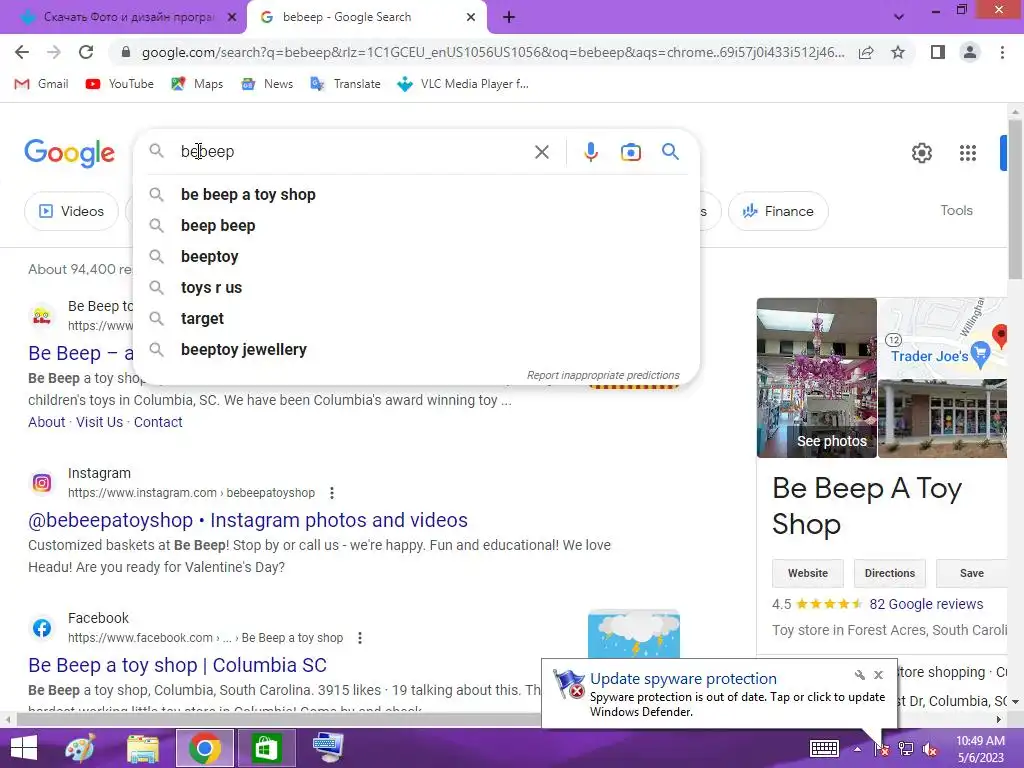Open the Chrome profile avatar
The image size is (1024, 768).
click(x=970, y=52)
